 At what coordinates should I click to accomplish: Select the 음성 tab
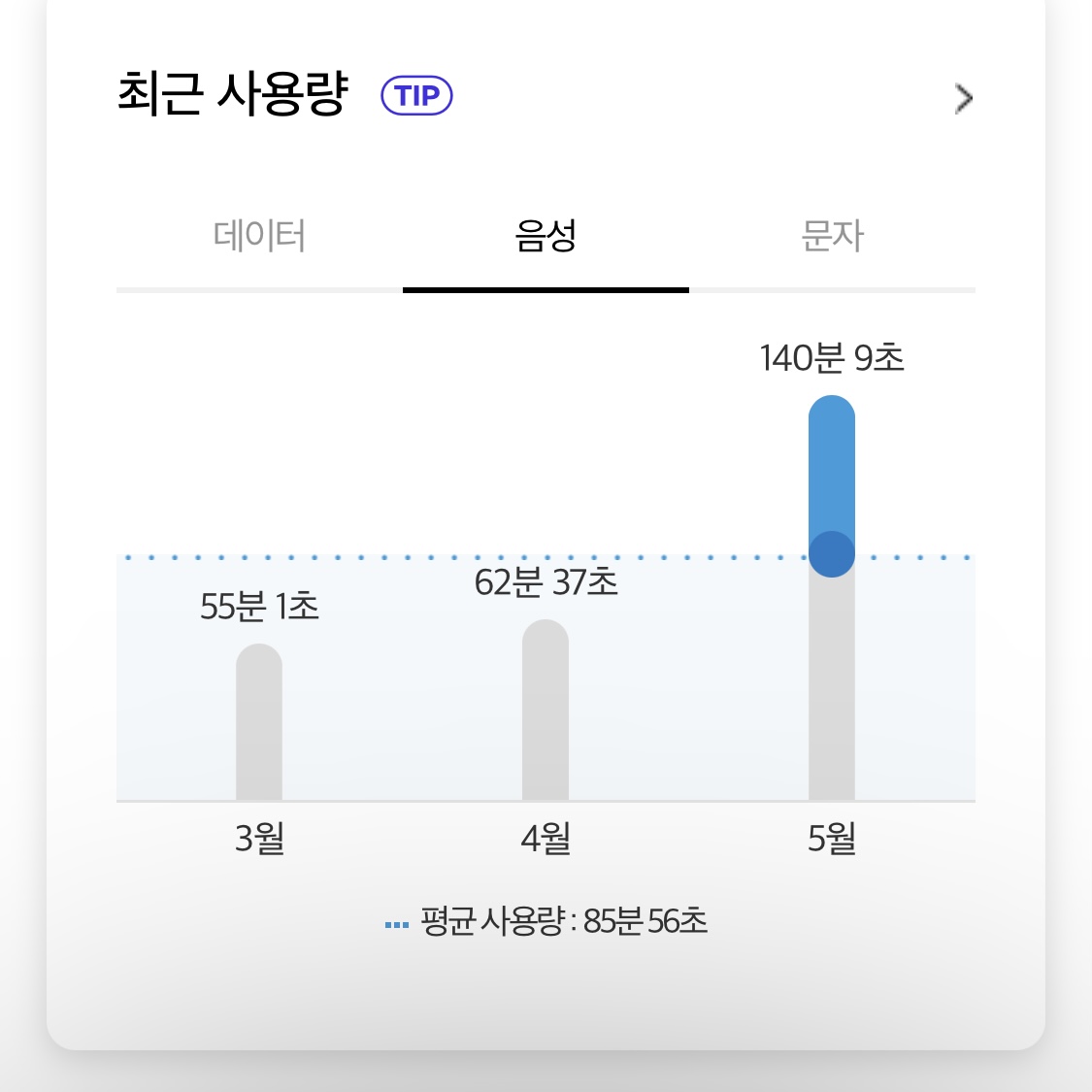click(546, 236)
